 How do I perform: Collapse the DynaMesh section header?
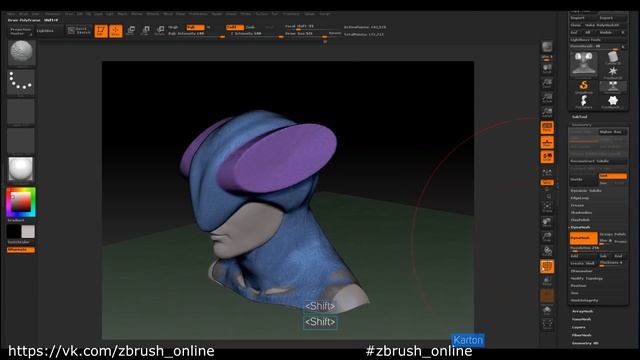pos(580,227)
